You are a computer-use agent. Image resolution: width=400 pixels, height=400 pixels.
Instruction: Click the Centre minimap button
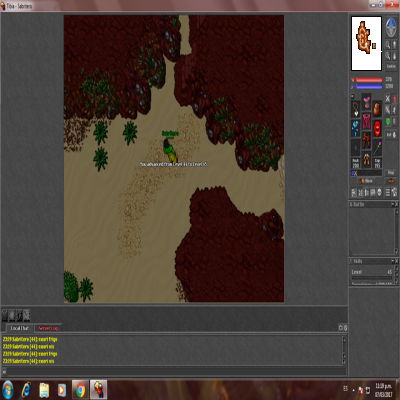click(x=391, y=66)
